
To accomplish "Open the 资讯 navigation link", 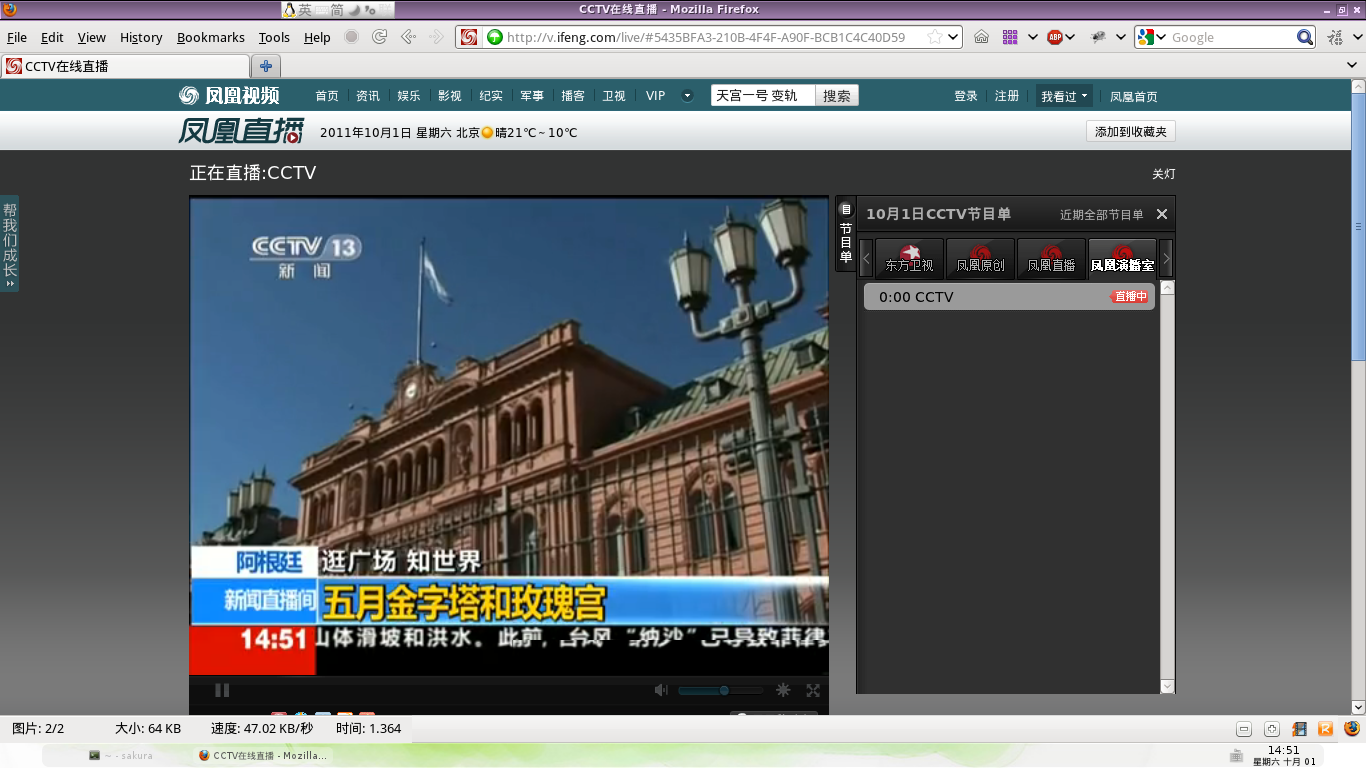I will coord(368,96).
